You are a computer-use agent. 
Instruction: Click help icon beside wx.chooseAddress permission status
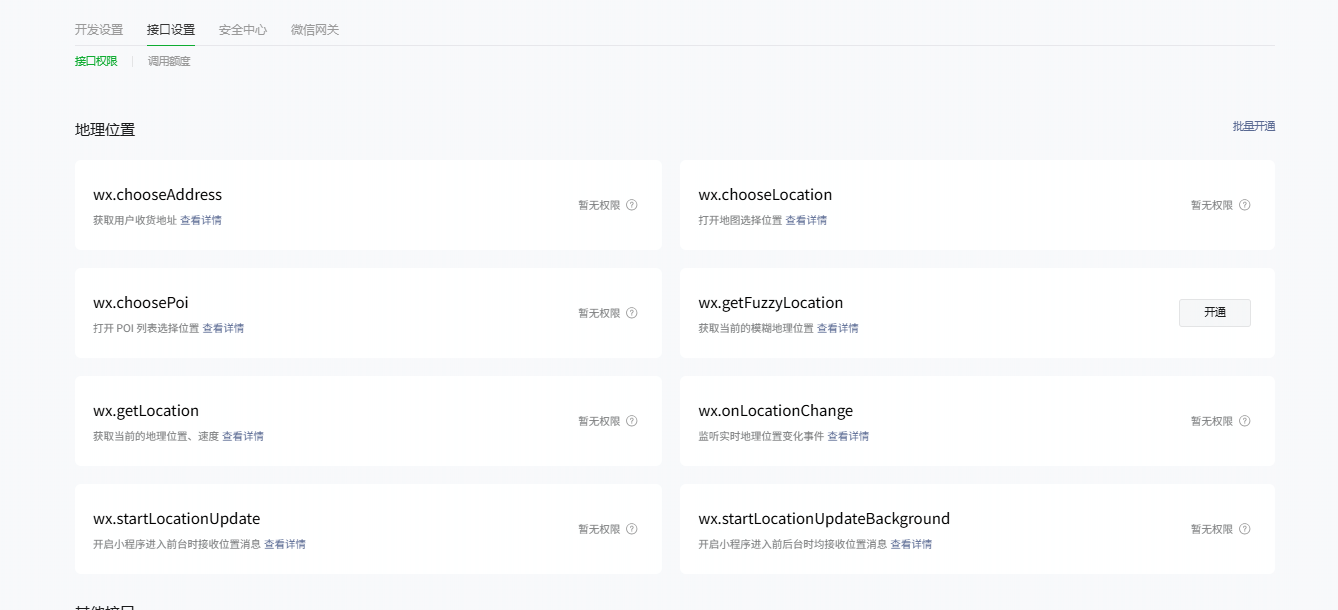pyautogui.click(x=632, y=205)
